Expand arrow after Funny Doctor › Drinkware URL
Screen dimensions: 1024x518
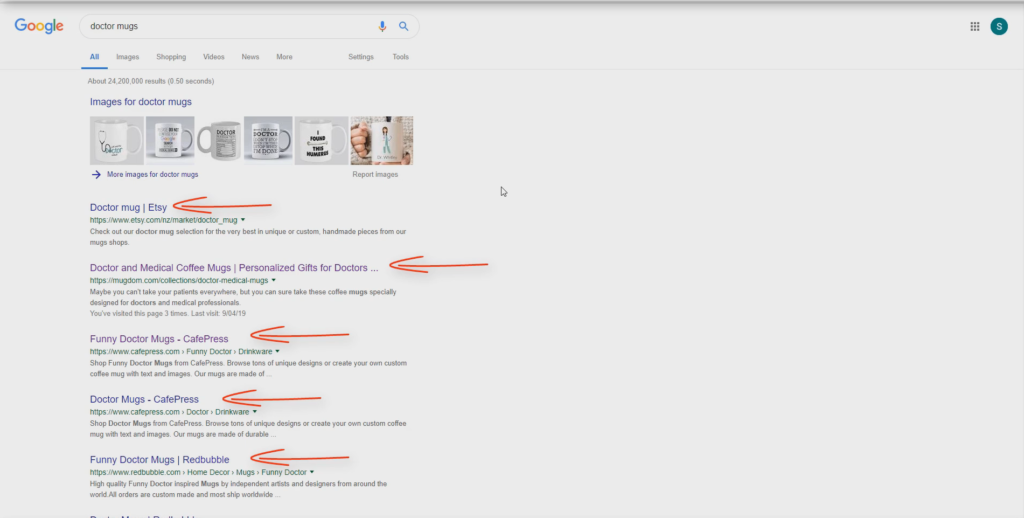point(278,351)
